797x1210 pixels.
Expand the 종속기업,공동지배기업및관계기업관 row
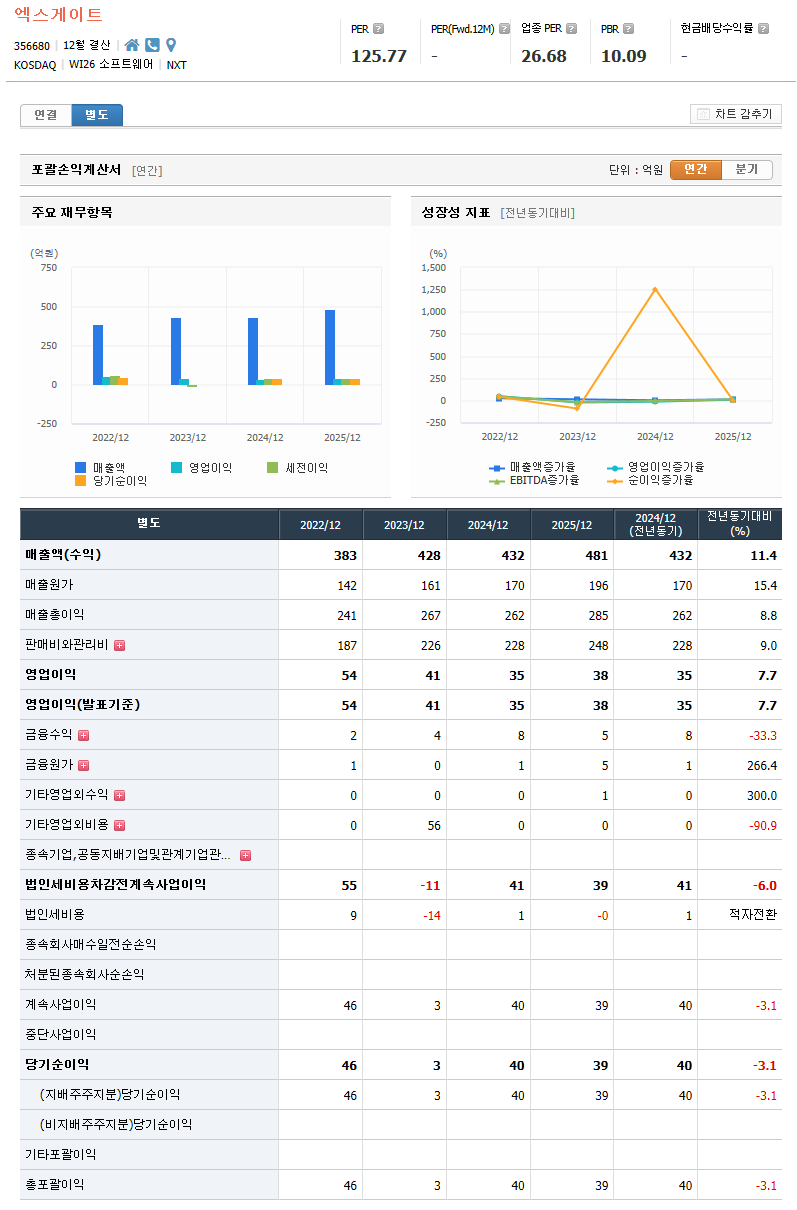[245, 855]
